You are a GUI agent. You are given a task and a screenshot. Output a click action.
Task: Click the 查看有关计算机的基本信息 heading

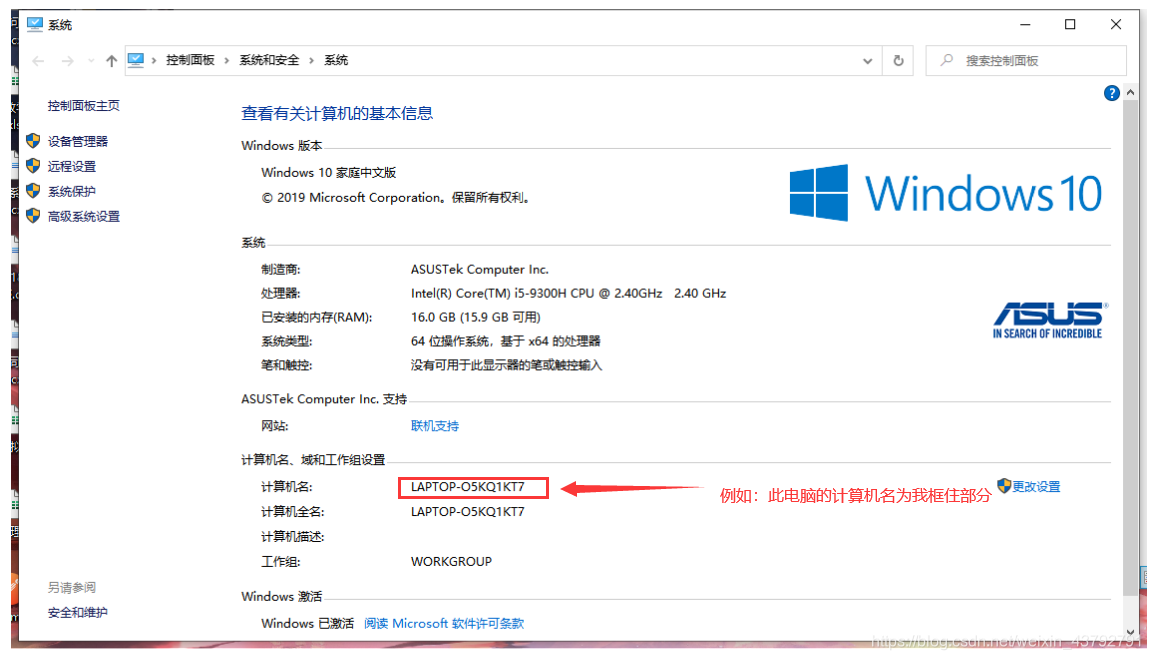pos(337,114)
